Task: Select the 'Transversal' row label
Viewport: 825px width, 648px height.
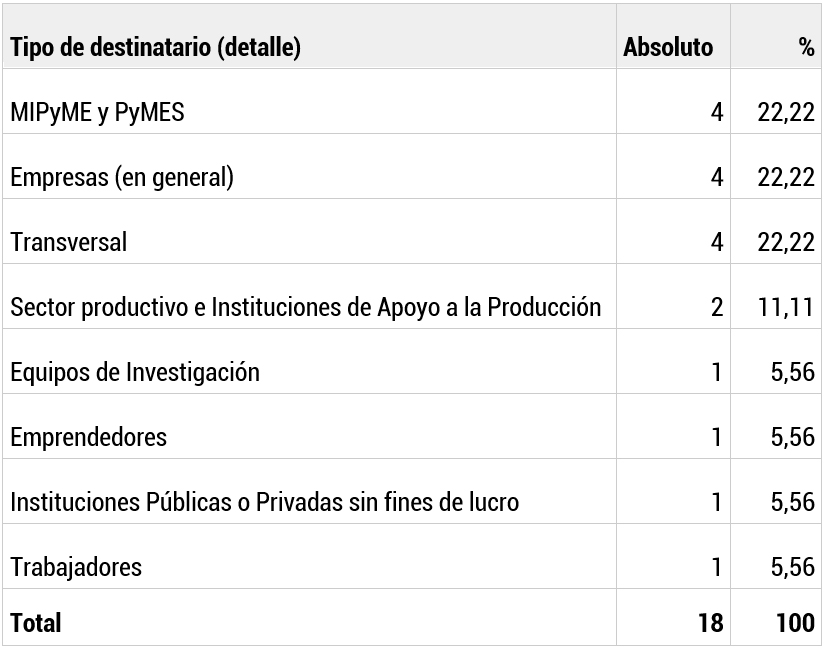Action: coord(69,242)
